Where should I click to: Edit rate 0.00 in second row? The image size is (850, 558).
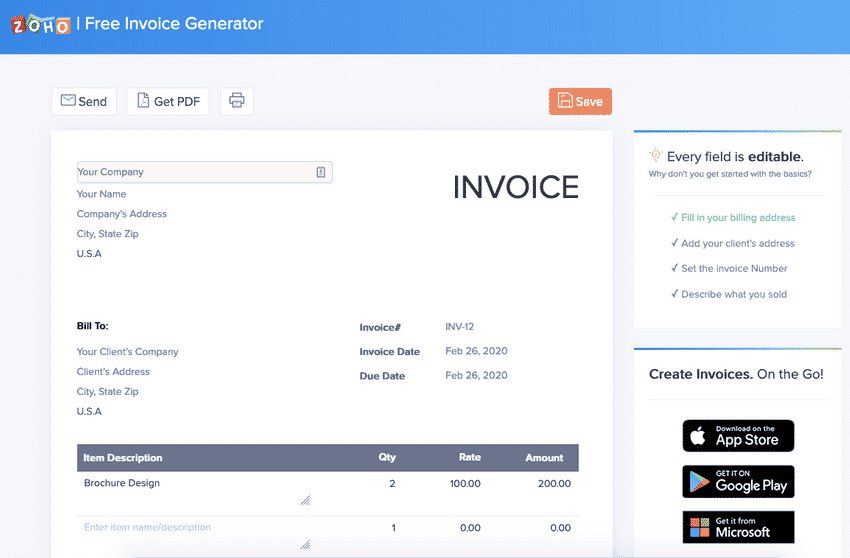(470, 528)
